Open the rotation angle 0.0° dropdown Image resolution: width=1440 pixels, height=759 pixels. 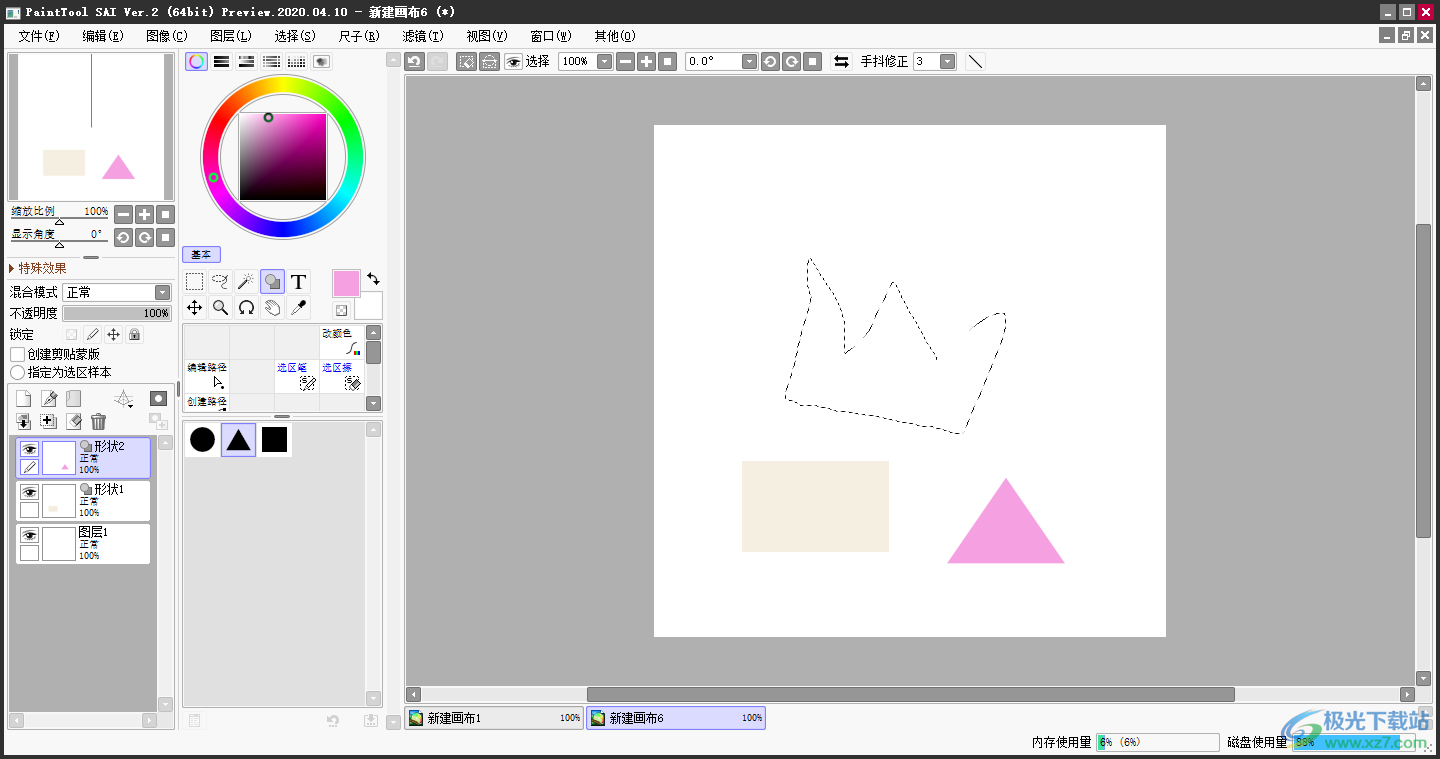point(749,61)
